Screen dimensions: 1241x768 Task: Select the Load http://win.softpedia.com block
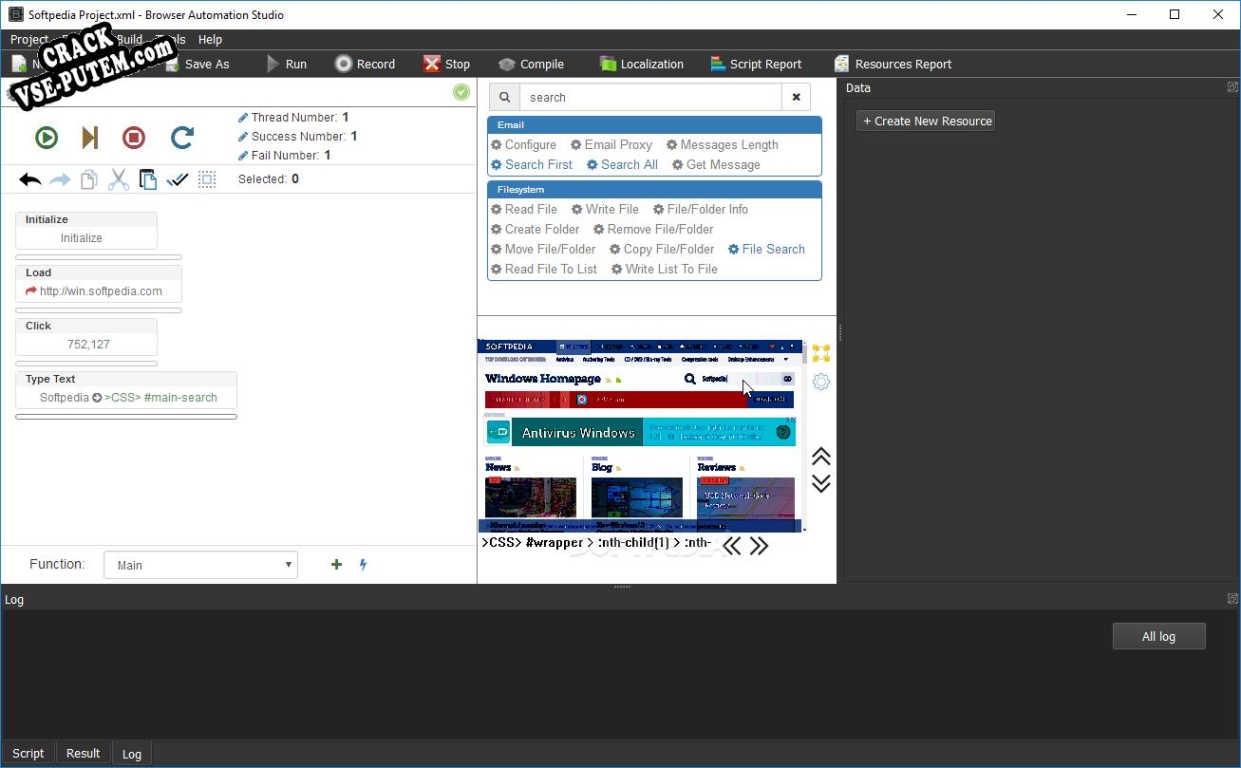pos(99,283)
